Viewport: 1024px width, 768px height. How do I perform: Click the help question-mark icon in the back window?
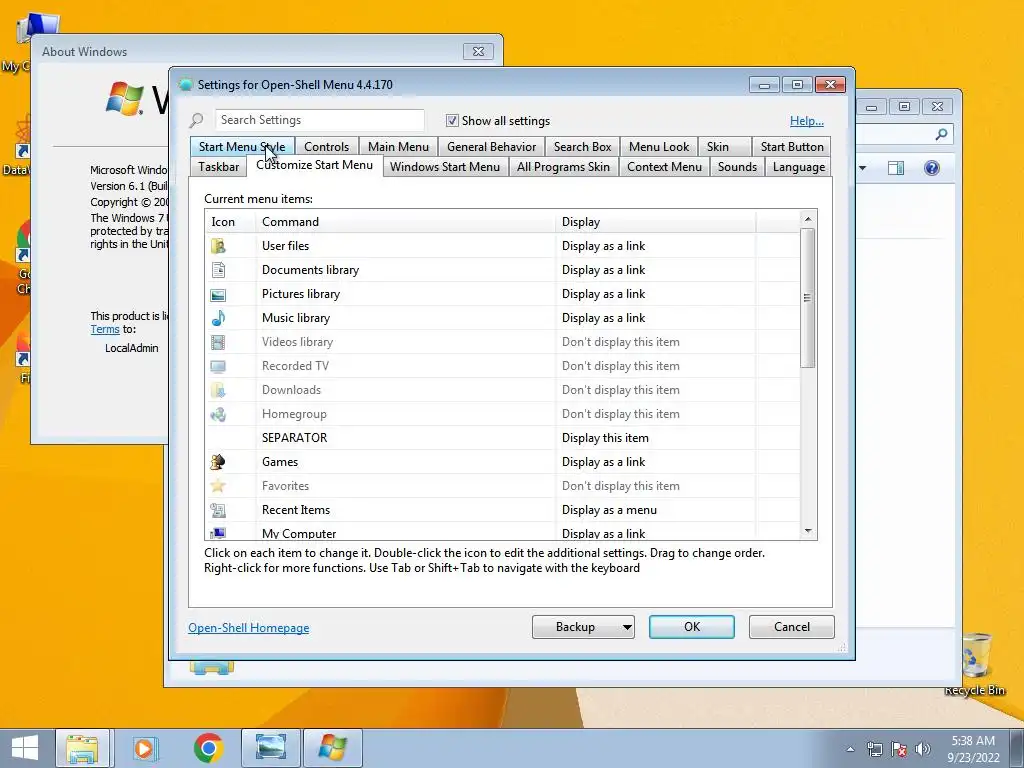pos(932,168)
